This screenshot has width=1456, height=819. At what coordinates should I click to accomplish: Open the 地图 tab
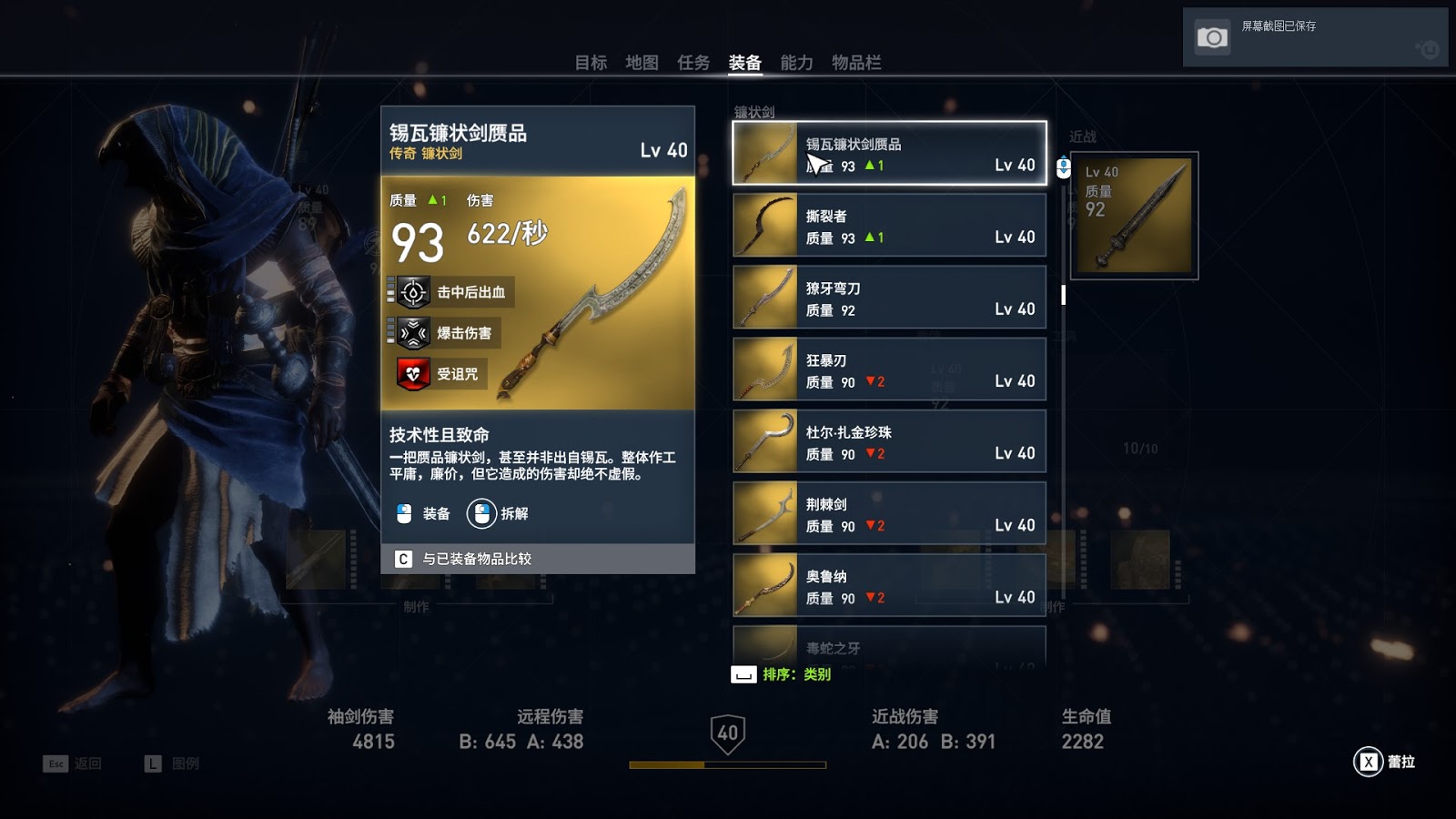point(642,63)
